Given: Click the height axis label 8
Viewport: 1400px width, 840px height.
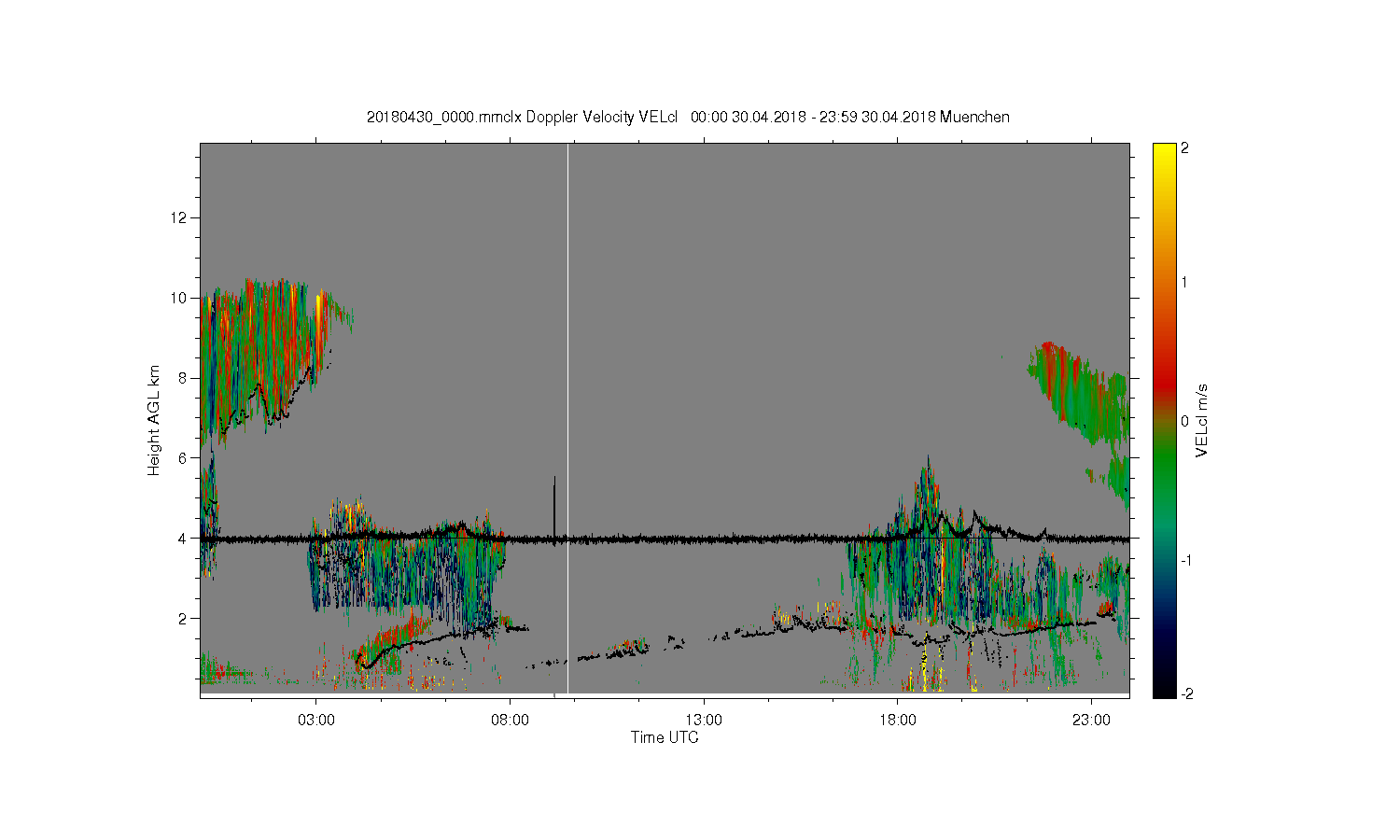Looking at the screenshot, I should [x=183, y=378].
